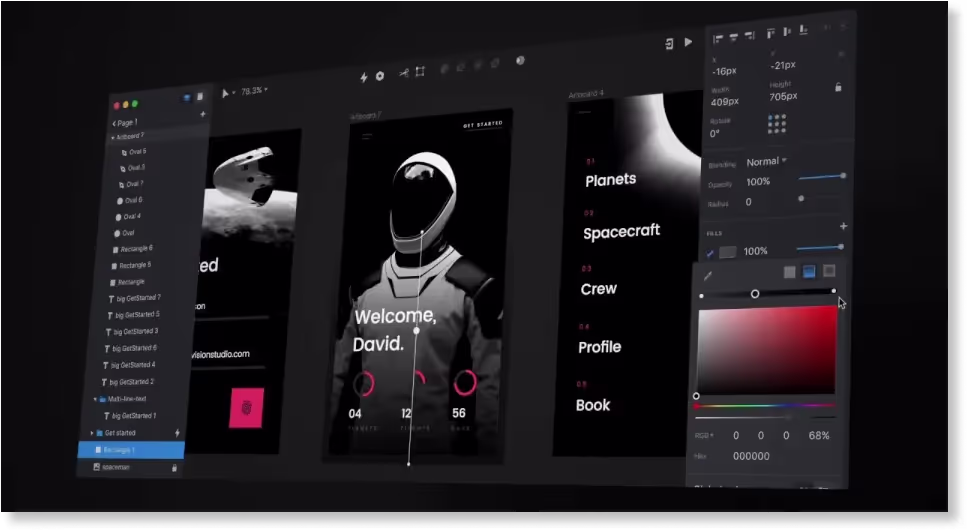The height and width of the screenshot is (531, 967).
Task: Select the scissors tool in toolbar
Action: click(x=404, y=73)
